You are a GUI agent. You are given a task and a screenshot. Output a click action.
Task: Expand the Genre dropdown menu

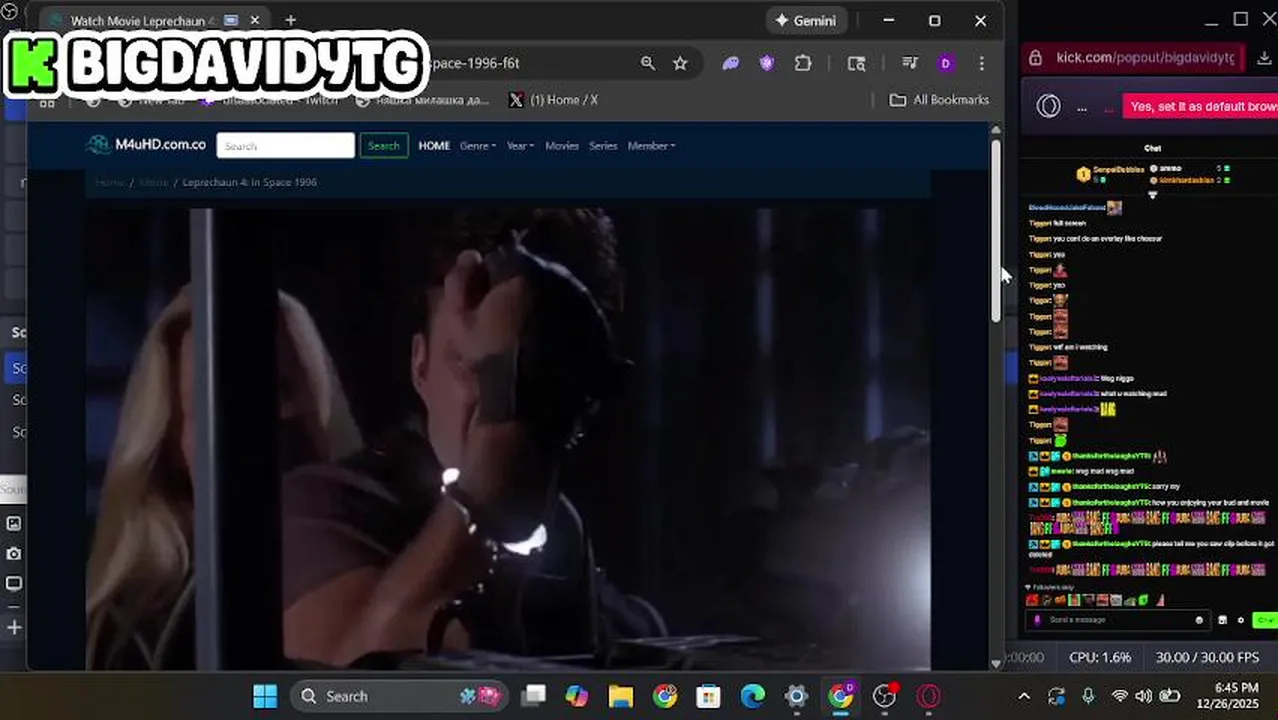[x=478, y=146]
